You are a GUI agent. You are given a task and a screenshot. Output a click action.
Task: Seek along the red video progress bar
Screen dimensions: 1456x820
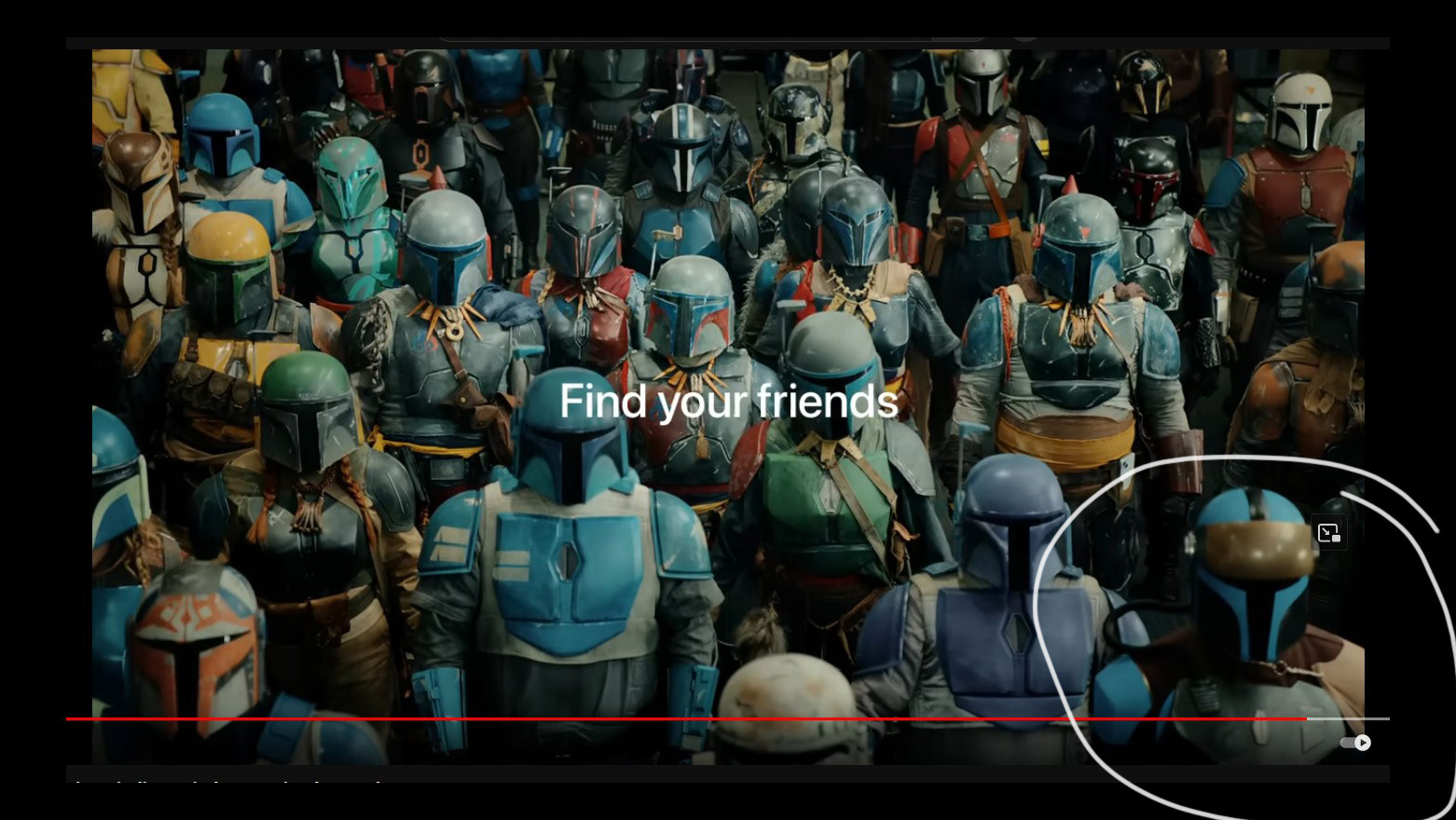coord(727,718)
